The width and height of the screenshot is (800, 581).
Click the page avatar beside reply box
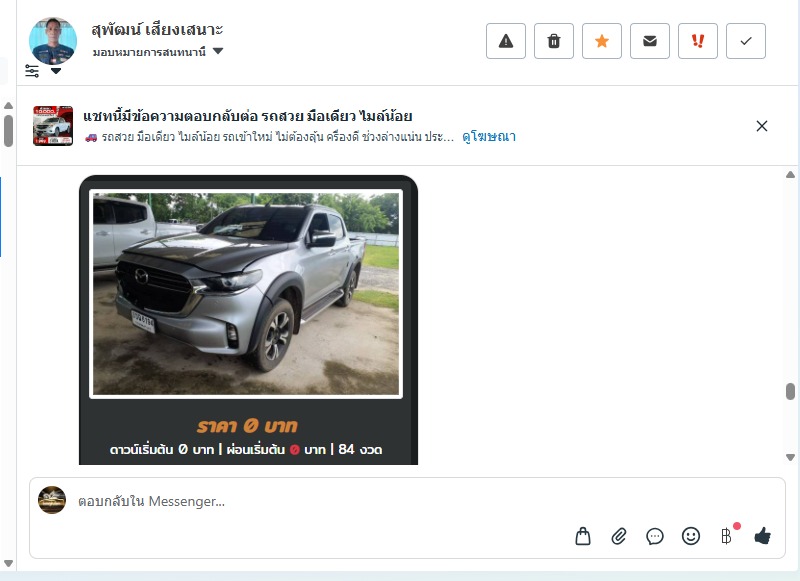[52, 500]
